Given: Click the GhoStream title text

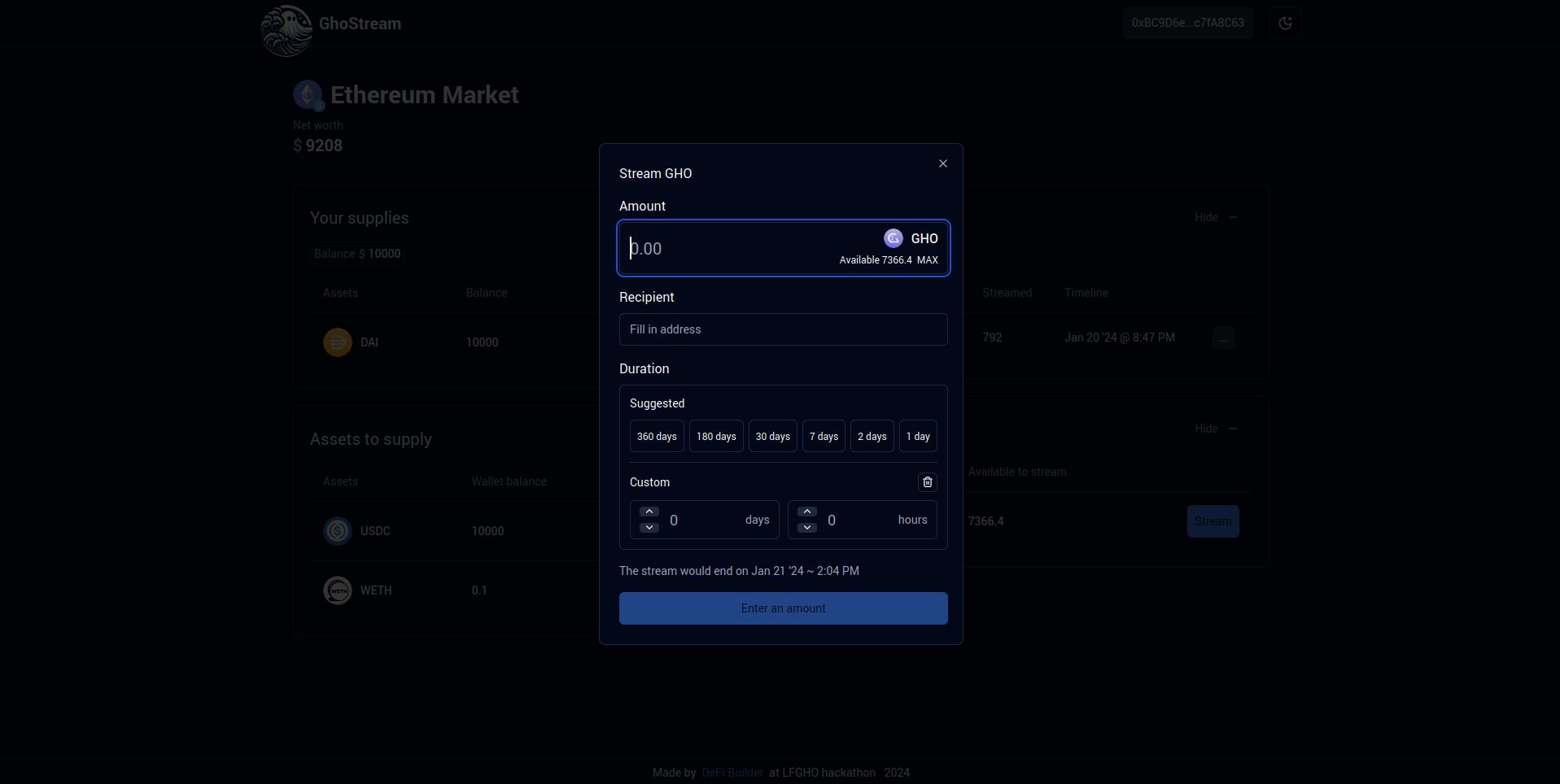Looking at the screenshot, I should [360, 24].
